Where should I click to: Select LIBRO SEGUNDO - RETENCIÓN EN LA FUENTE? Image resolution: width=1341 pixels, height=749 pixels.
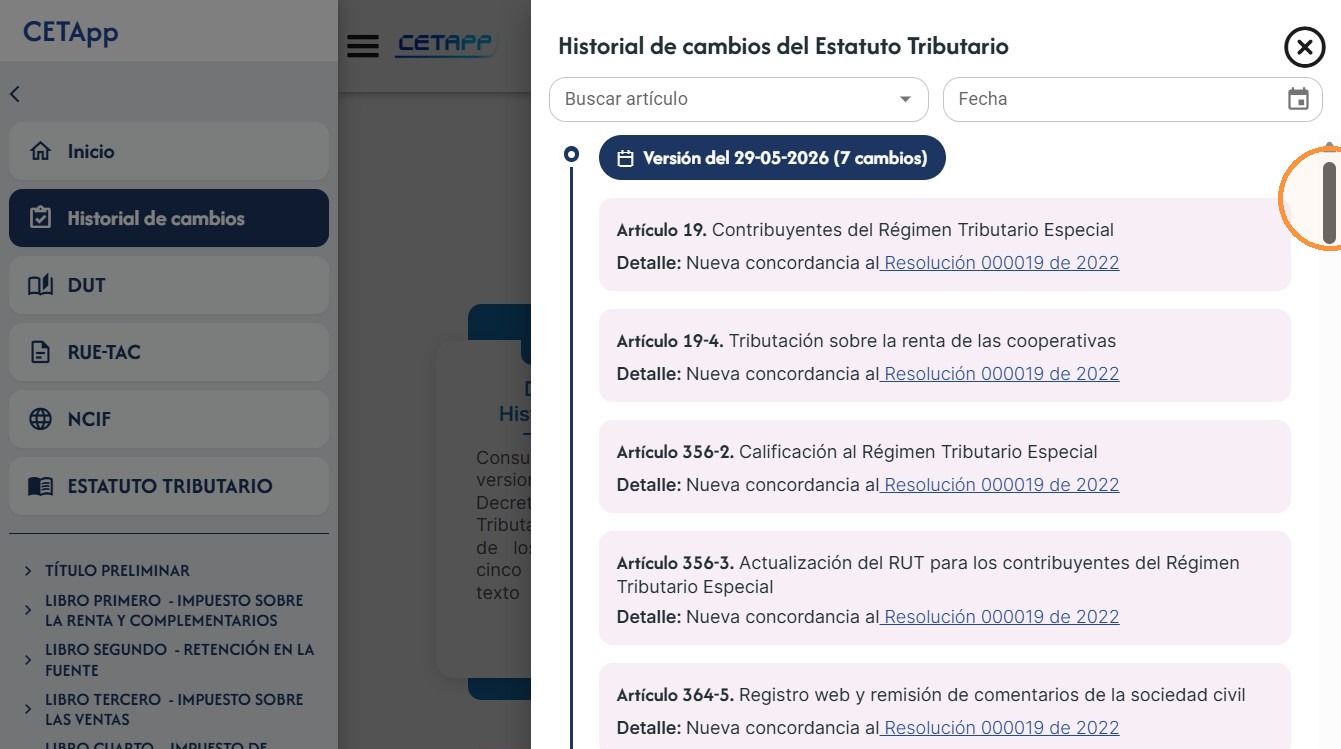(x=180, y=660)
